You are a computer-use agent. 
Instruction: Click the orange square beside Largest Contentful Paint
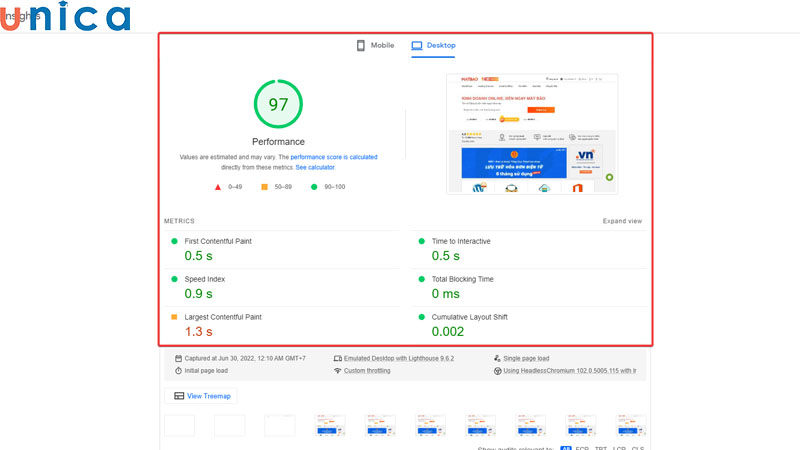tap(174, 317)
